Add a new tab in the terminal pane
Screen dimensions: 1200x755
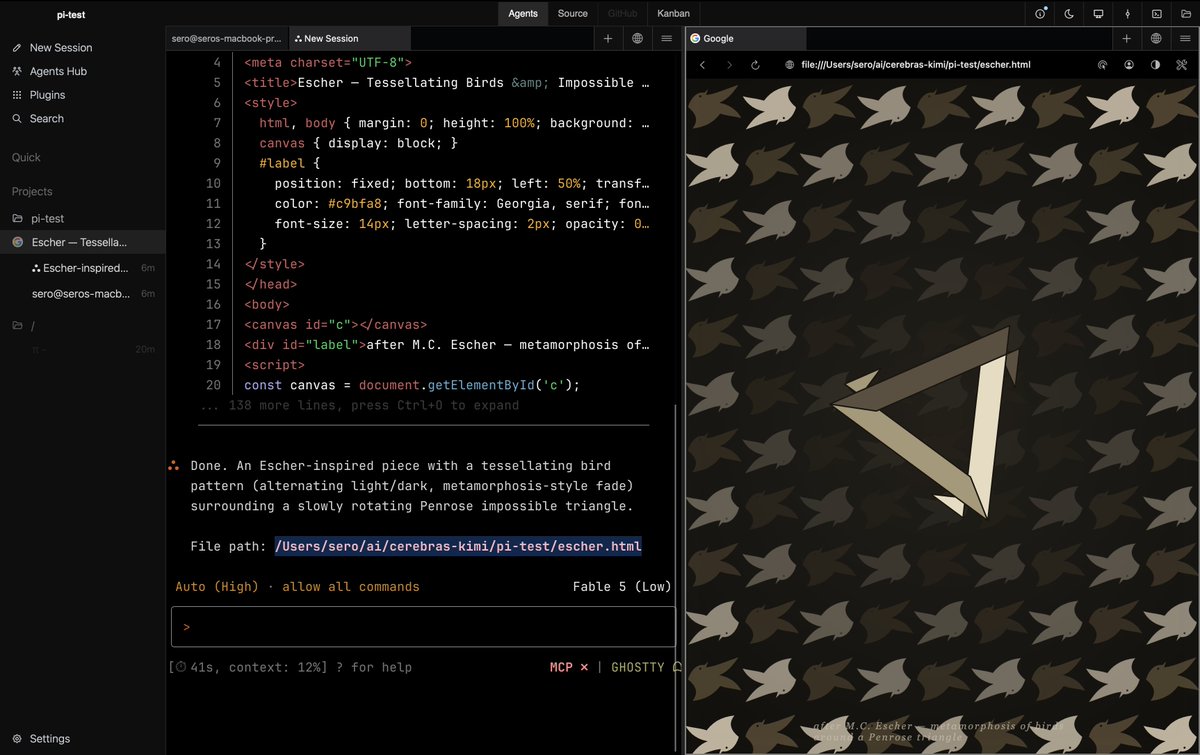[x=608, y=38]
